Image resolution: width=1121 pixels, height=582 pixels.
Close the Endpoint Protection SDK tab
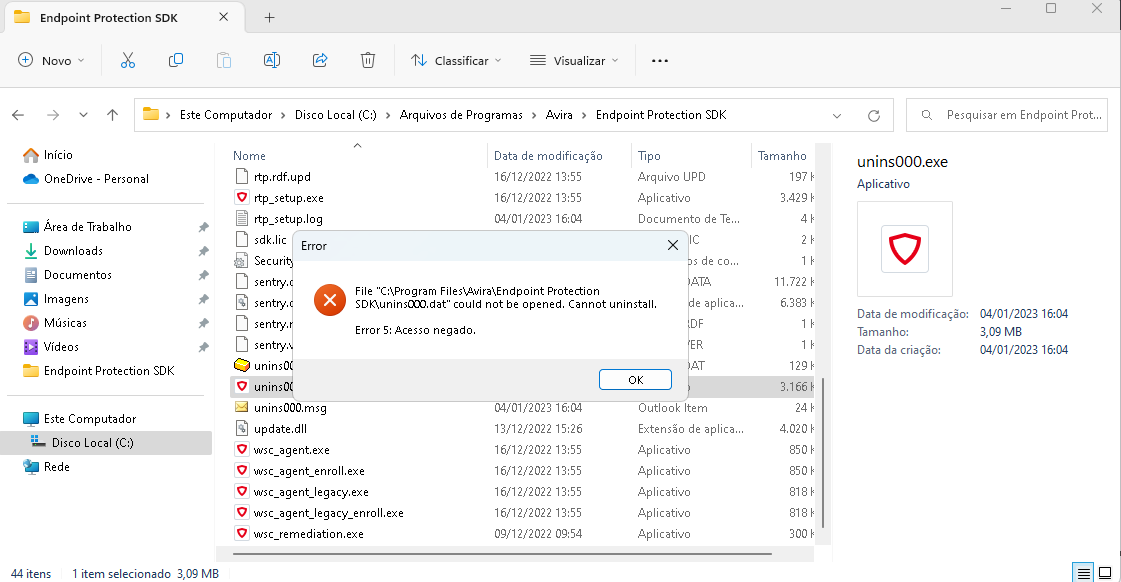224,17
